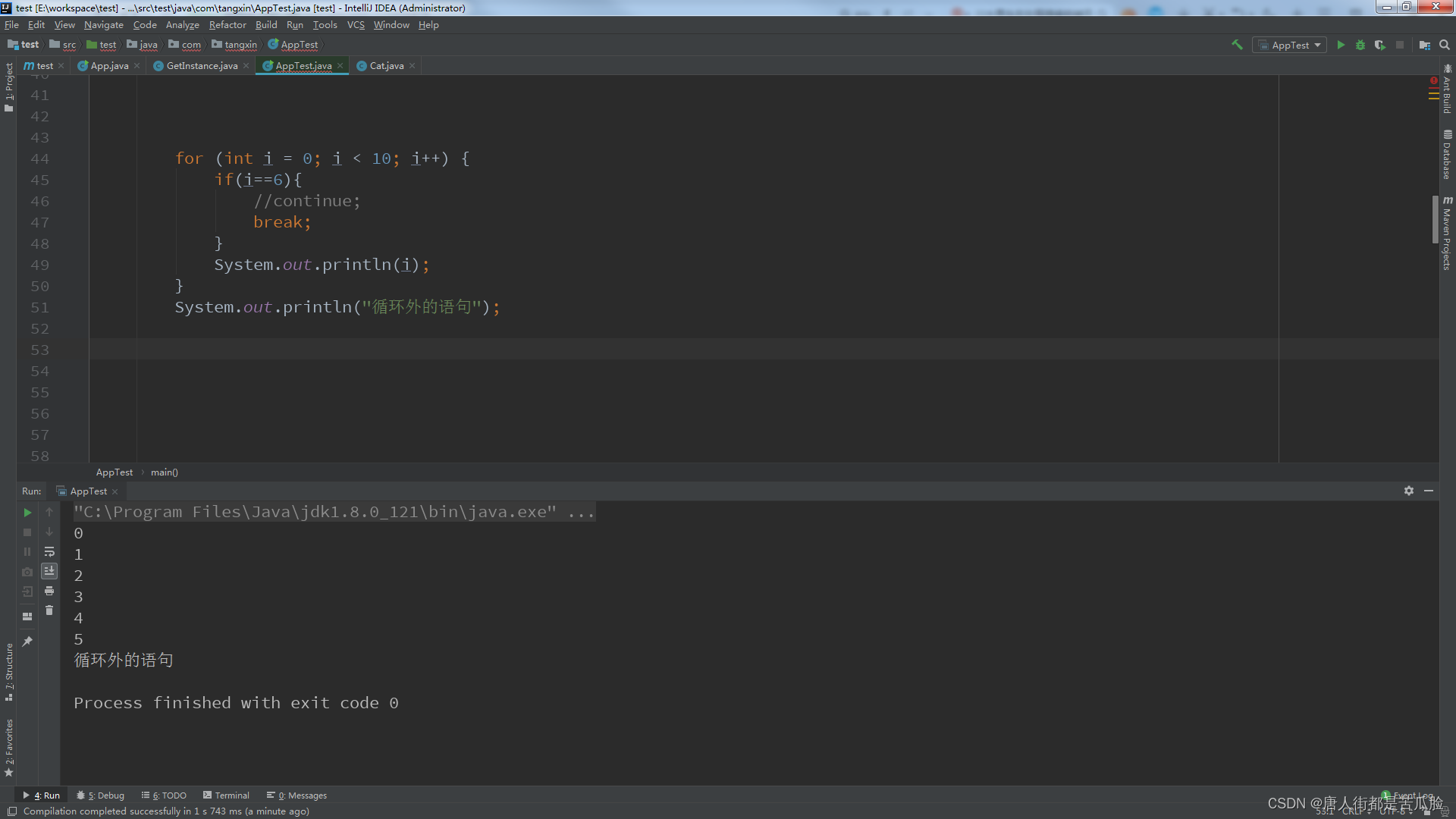The width and height of the screenshot is (1456, 819).
Task: Open the Refactor menu
Action: 227,25
